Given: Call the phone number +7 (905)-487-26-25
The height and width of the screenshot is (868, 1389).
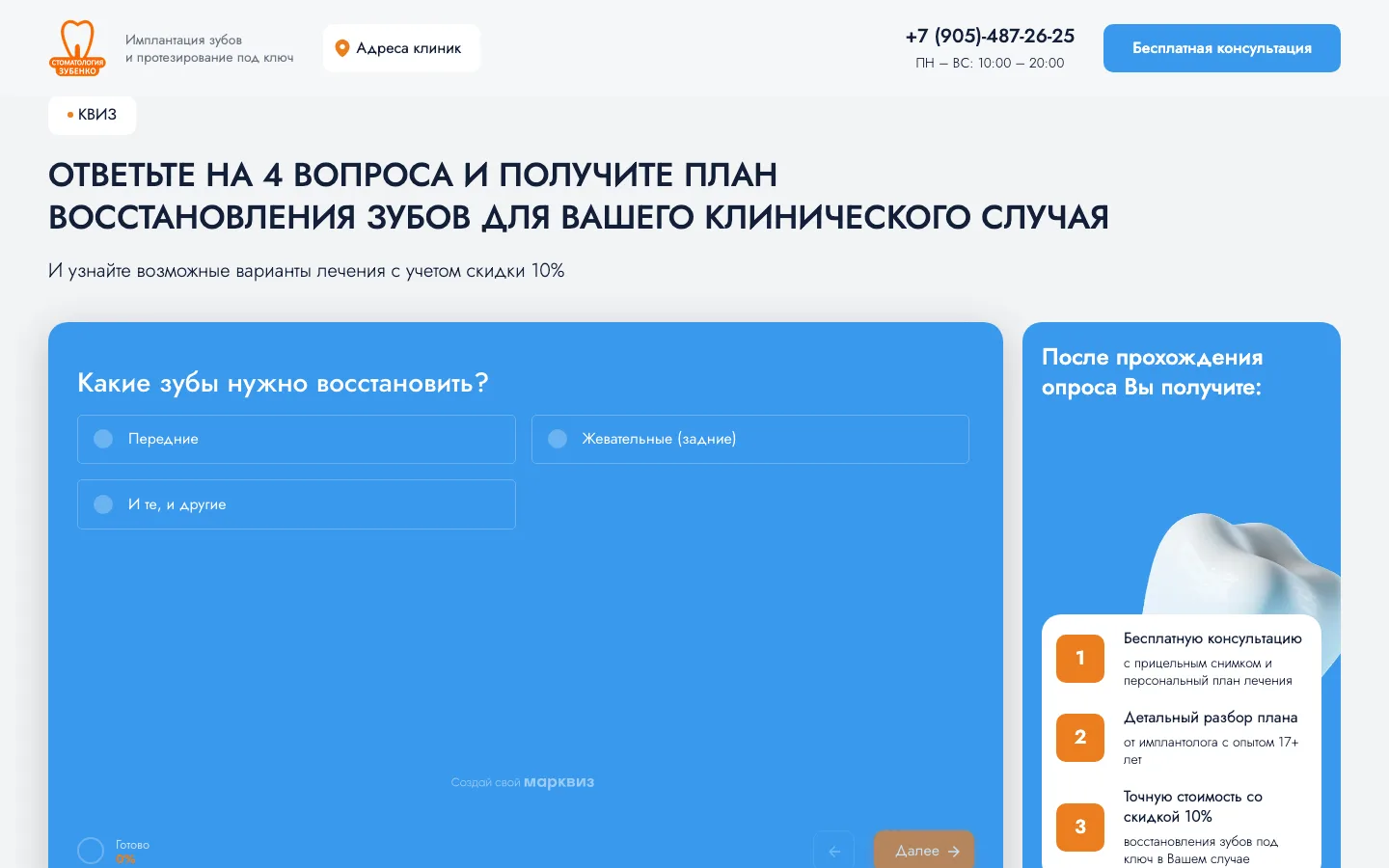Looking at the screenshot, I should click(990, 36).
